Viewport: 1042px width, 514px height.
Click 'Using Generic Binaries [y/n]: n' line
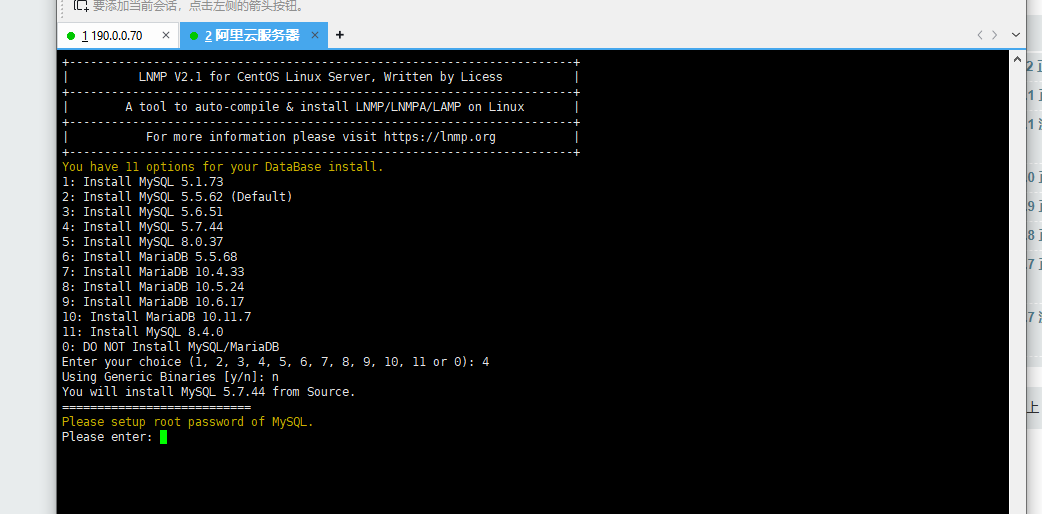[170, 377]
